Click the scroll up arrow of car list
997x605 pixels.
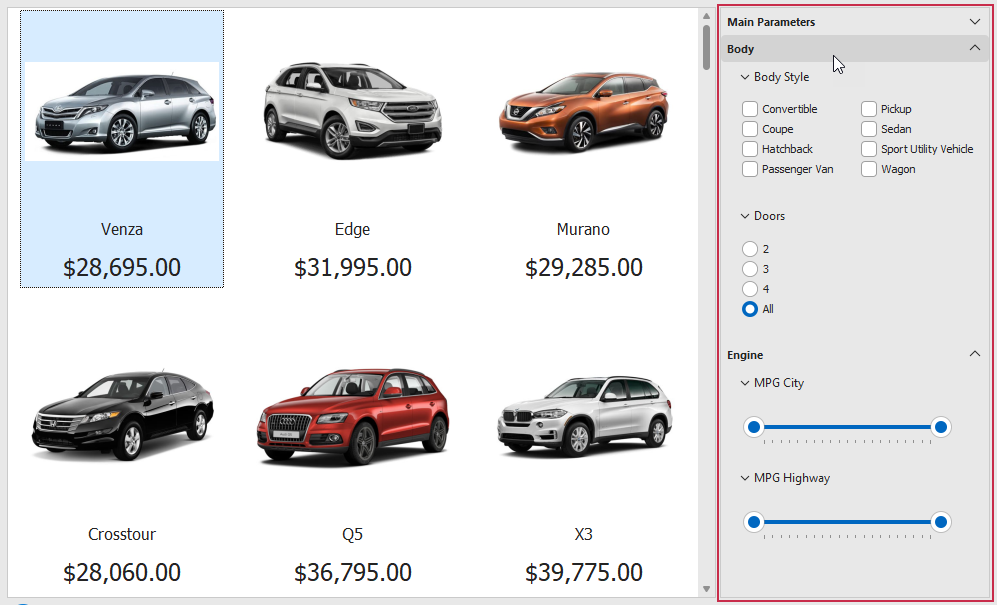pyautogui.click(x=706, y=15)
